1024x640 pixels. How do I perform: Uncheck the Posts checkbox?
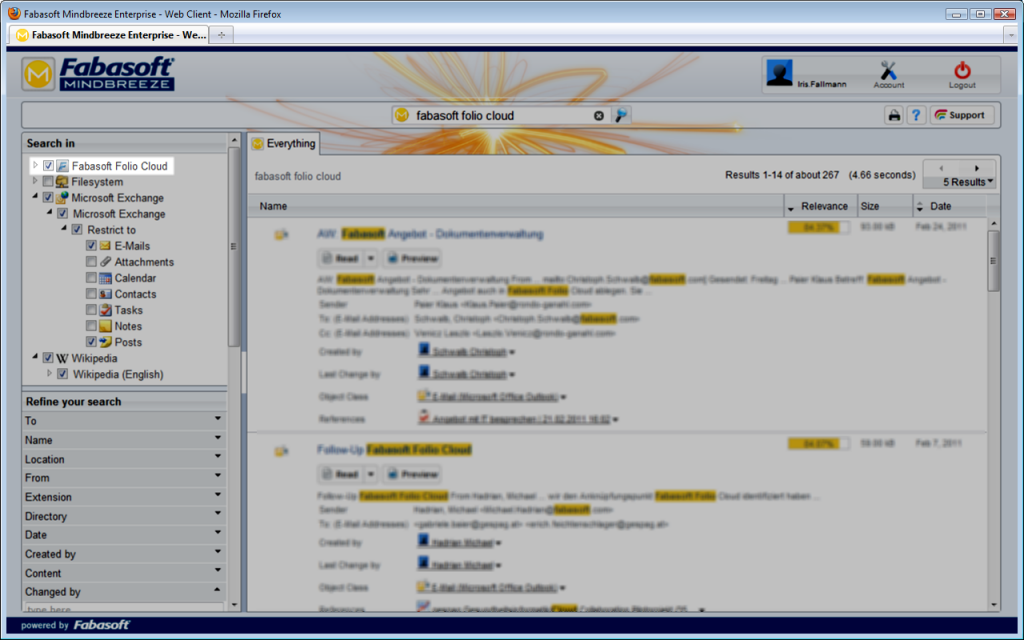(x=91, y=342)
